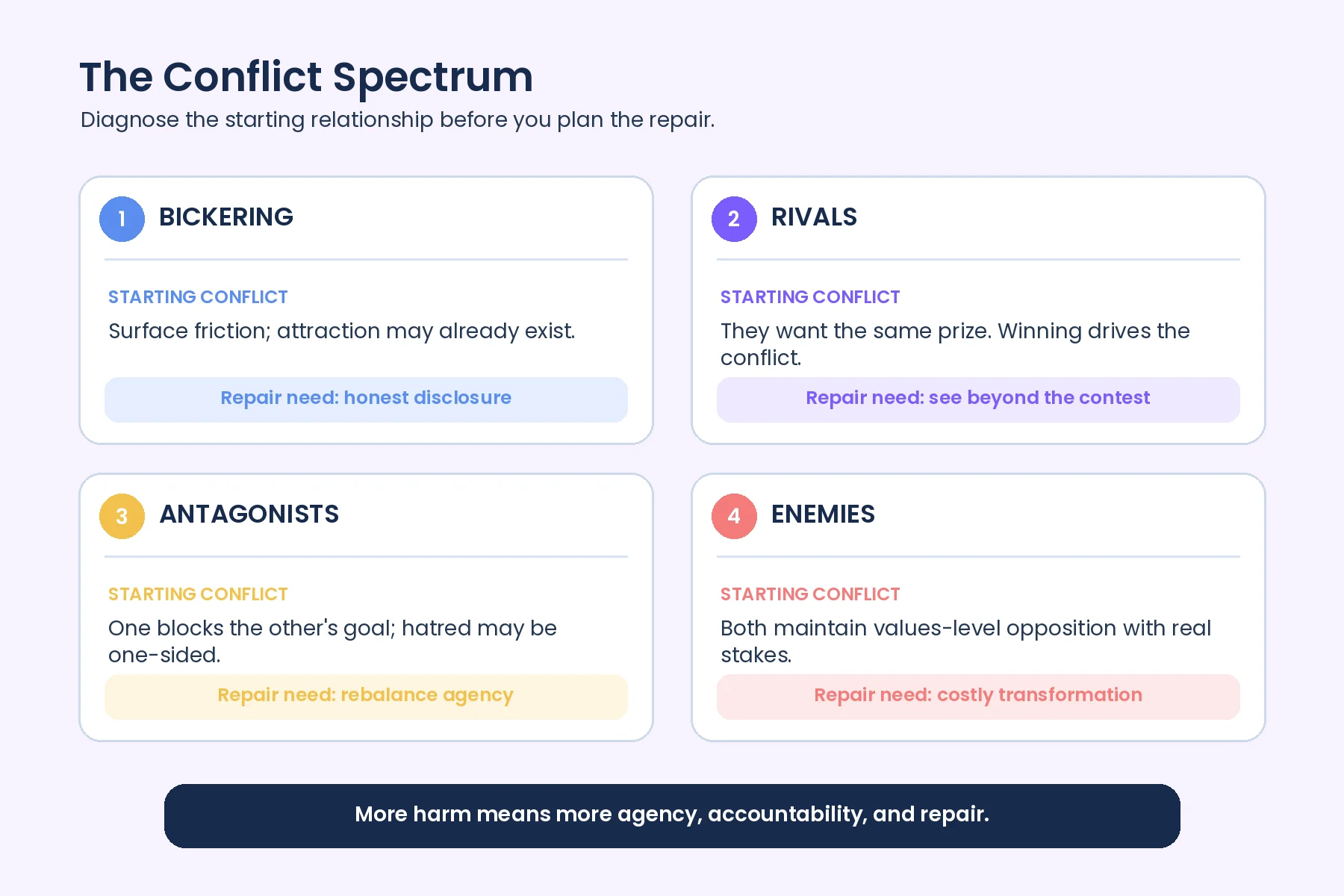The height and width of the screenshot is (896, 1344).
Task: Click 'They want the same prize' description
Action: click(x=955, y=344)
